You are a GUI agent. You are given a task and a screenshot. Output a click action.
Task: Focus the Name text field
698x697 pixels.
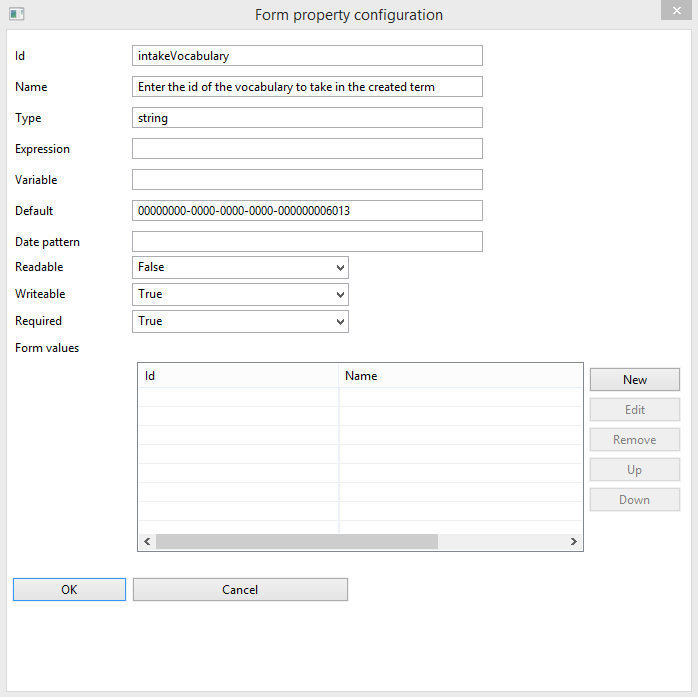click(307, 87)
